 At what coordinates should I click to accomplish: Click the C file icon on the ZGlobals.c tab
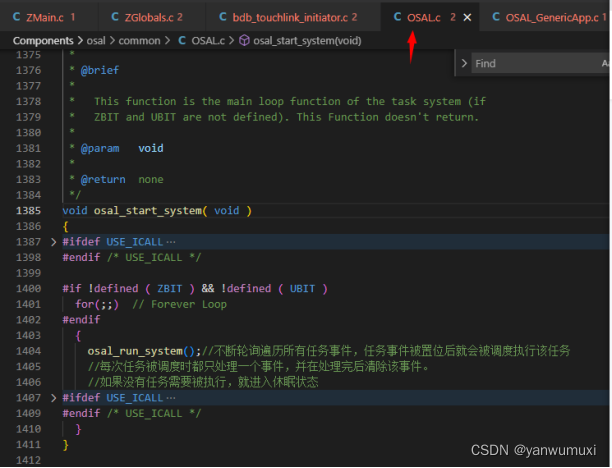click(115, 17)
